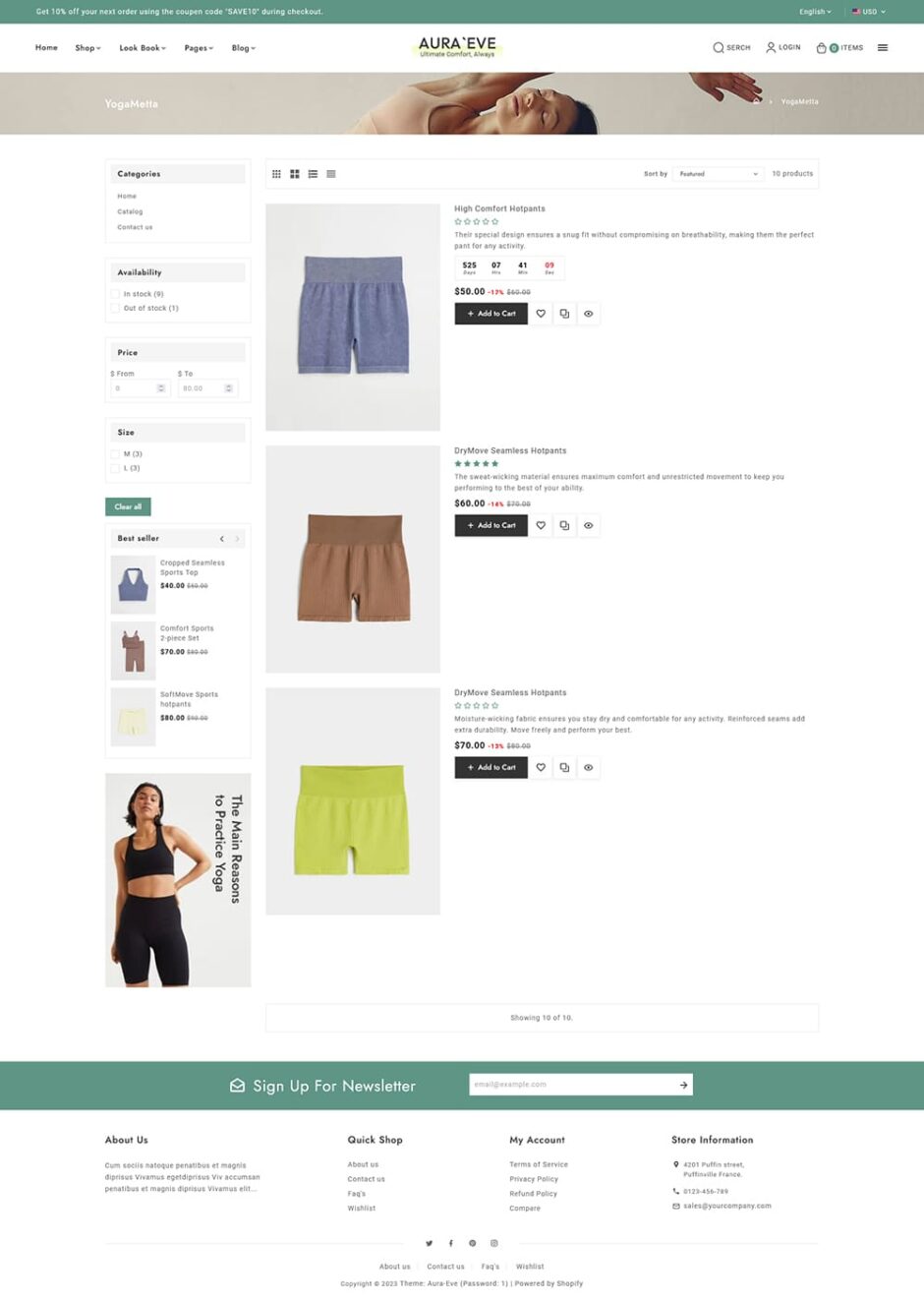The height and width of the screenshot is (1301, 924).
Task: Open the search icon in header
Action: click(x=719, y=47)
